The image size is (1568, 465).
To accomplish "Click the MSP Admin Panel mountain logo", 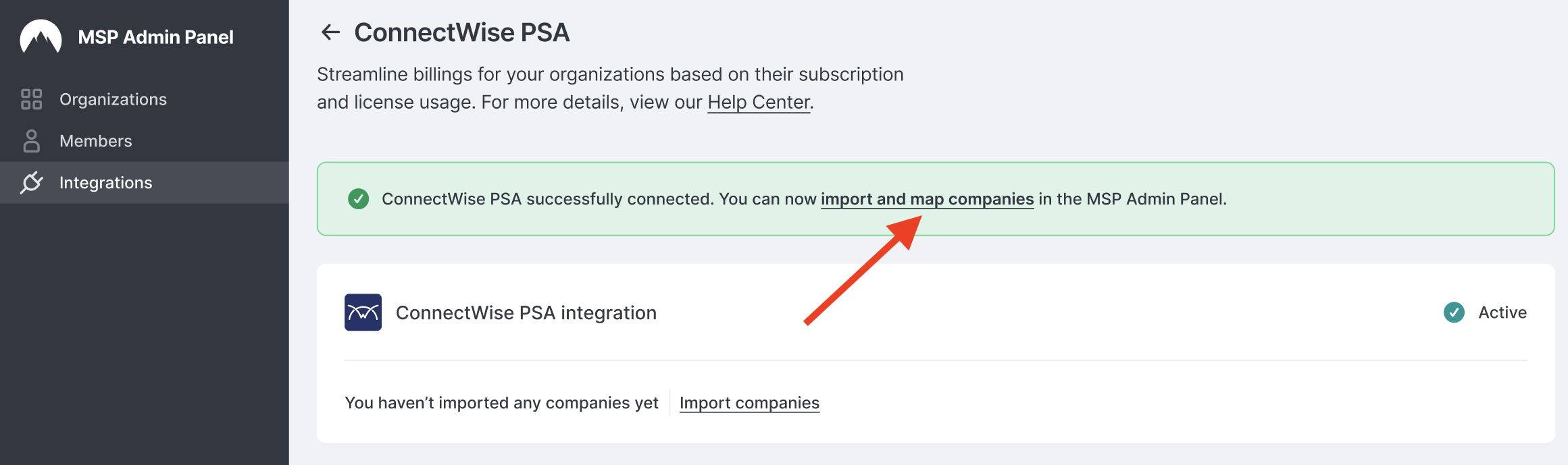I will (41, 36).
